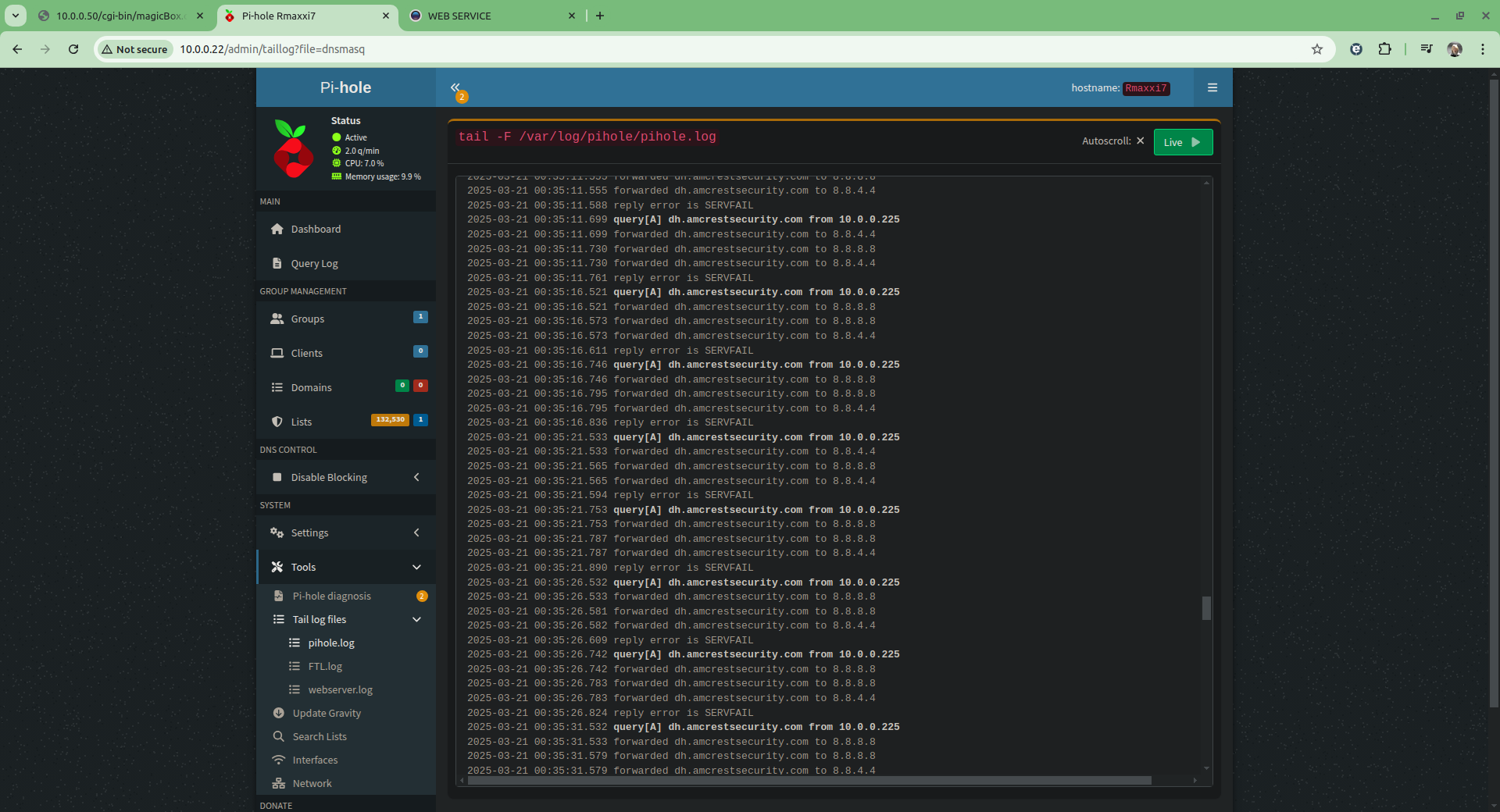Open Chrome three-dot menu
The height and width of the screenshot is (812, 1500).
(1483, 49)
